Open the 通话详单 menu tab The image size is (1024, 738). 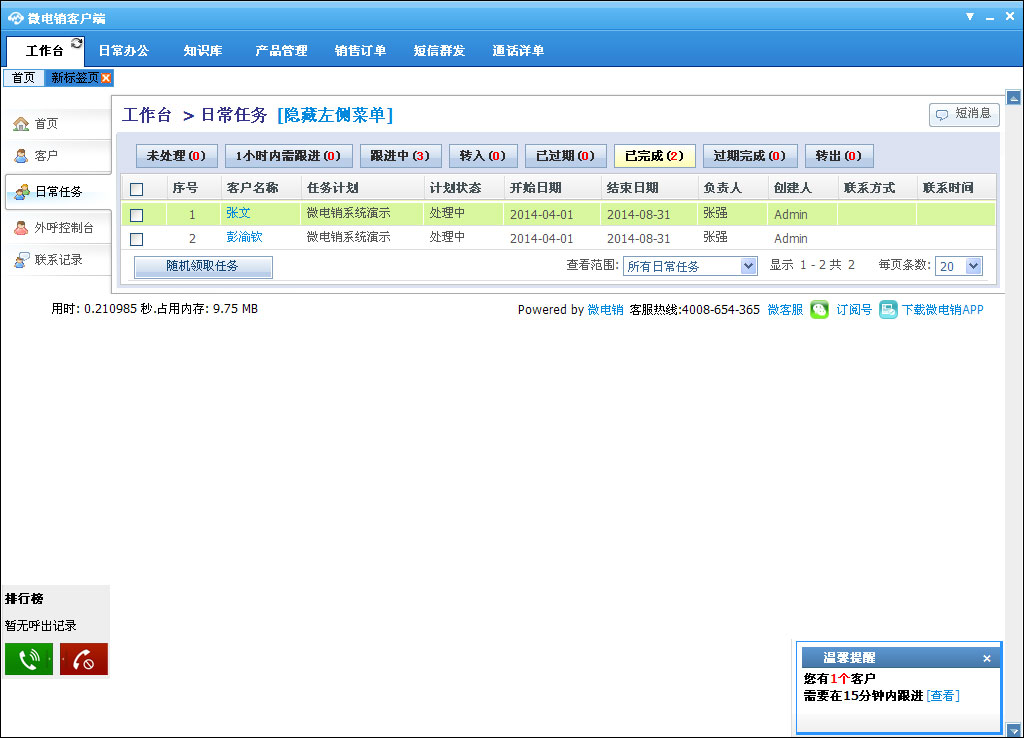coord(519,50)
